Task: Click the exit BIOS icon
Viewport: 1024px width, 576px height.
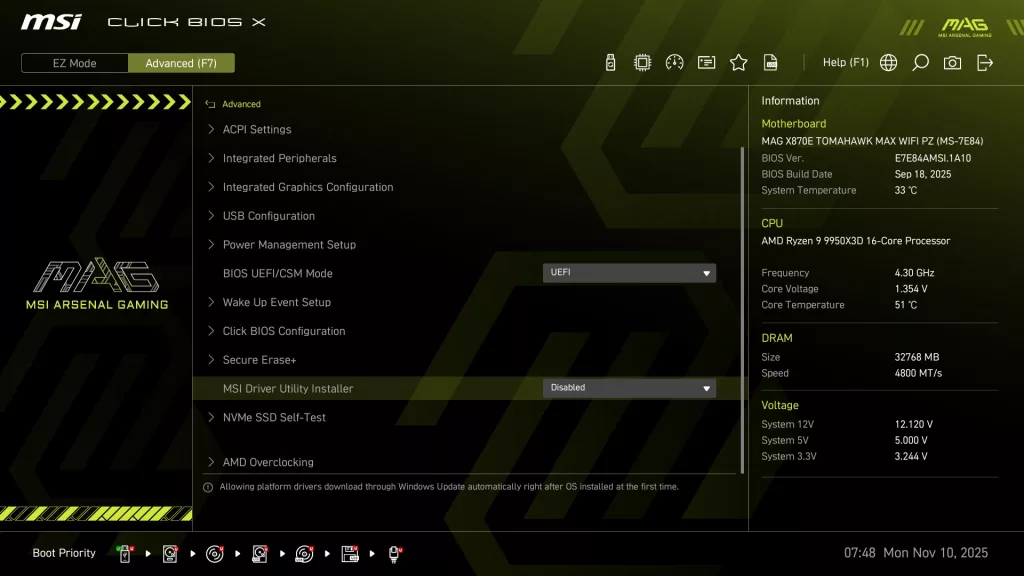Action: point(985,62)
